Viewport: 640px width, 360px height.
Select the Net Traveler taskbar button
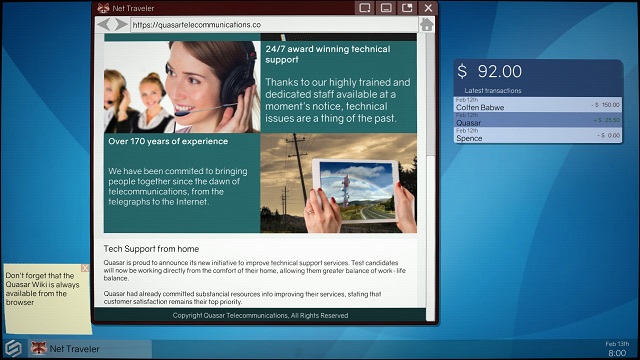pos(90,349)
